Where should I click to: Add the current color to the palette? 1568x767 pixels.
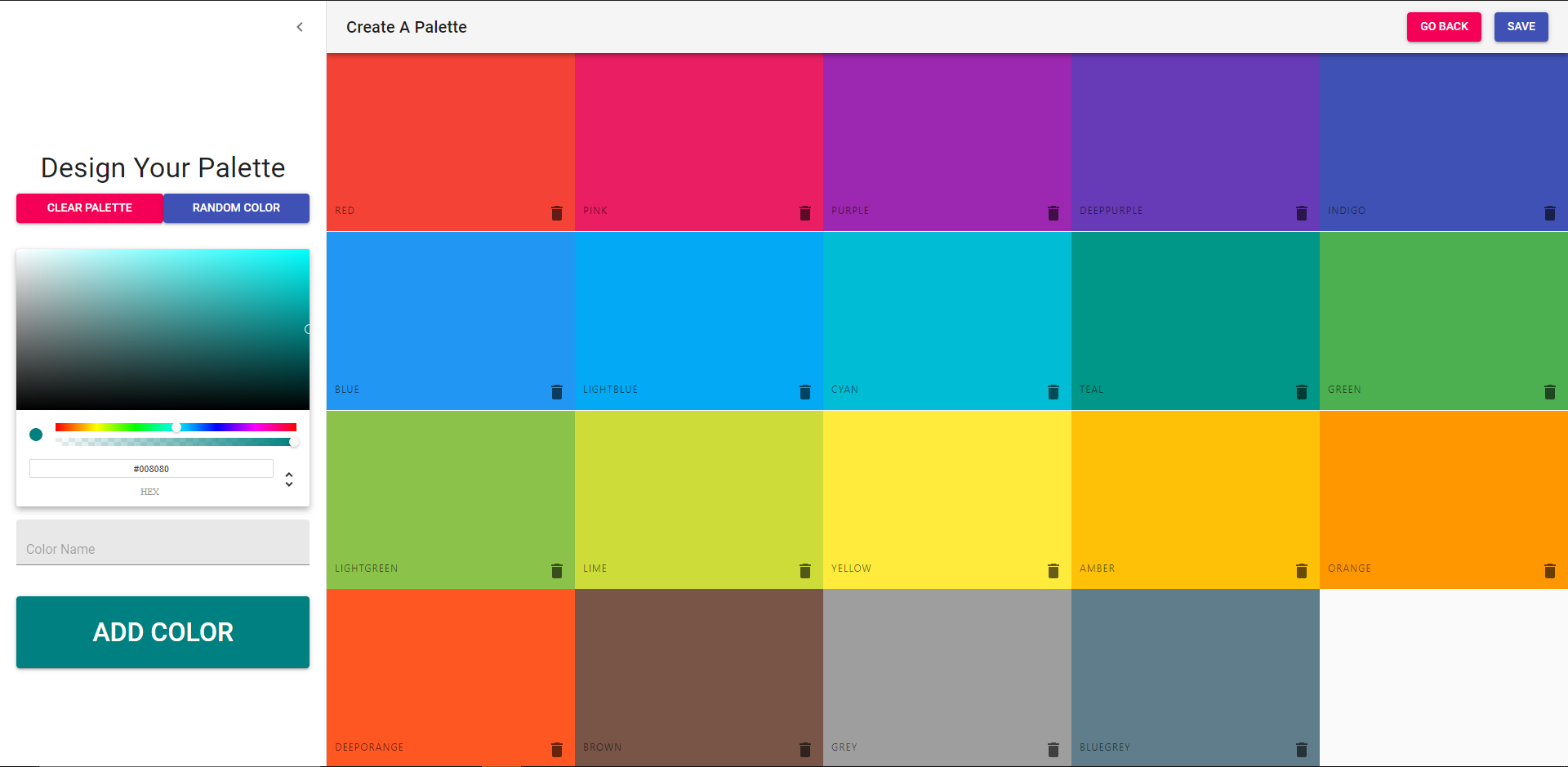coord(163,631)
